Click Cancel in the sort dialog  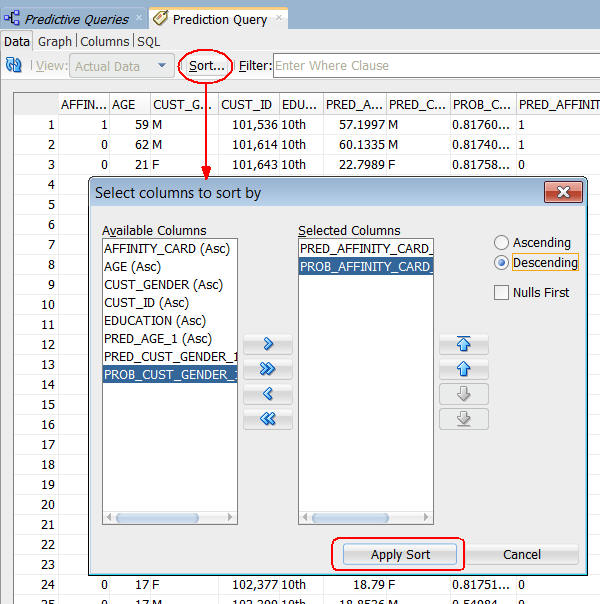point(521,554)
